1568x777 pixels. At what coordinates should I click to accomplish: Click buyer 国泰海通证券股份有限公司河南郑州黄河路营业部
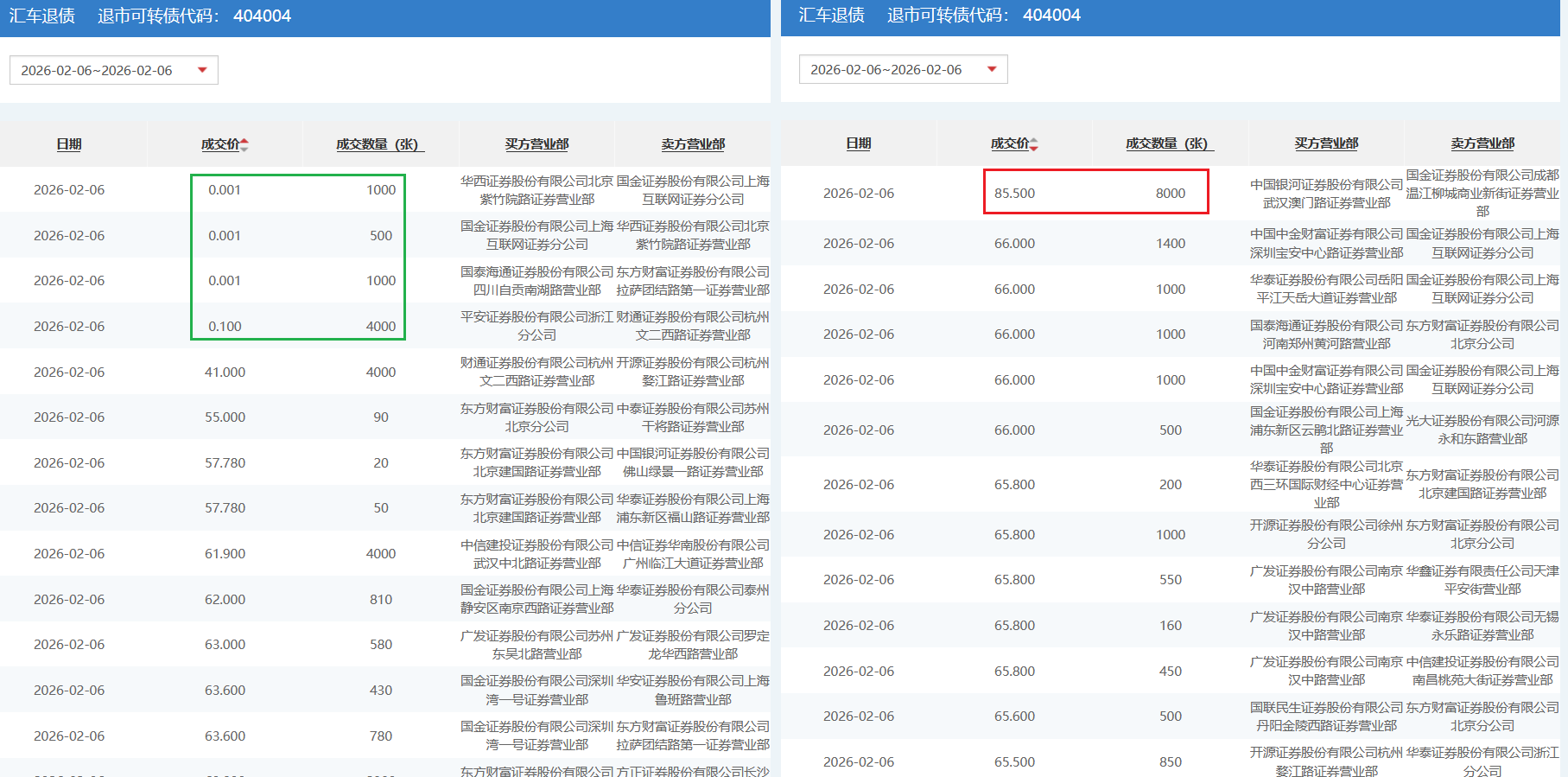(1326, 334)
